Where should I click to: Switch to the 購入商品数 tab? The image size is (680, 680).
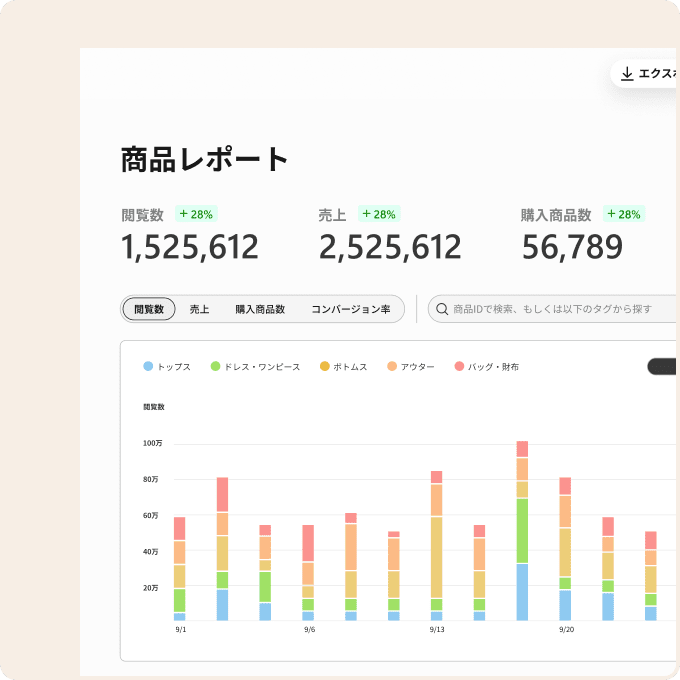pyautogui.click(x=260, y=309)
